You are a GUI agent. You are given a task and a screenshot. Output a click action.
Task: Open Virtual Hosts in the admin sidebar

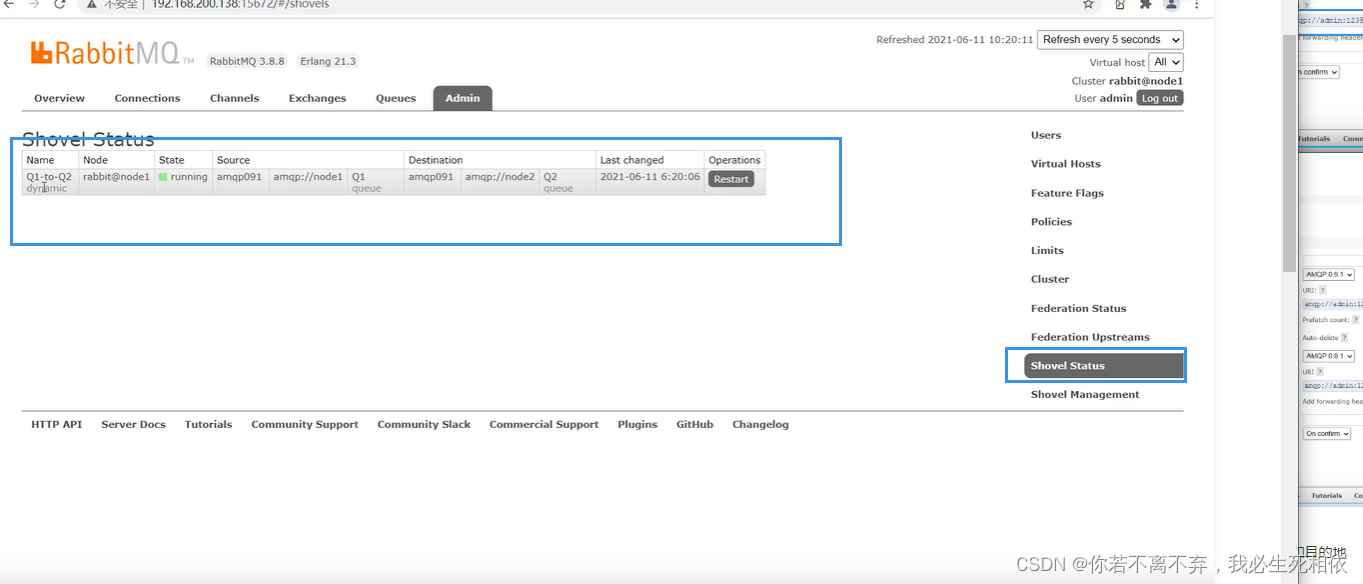pos(1065,164)
